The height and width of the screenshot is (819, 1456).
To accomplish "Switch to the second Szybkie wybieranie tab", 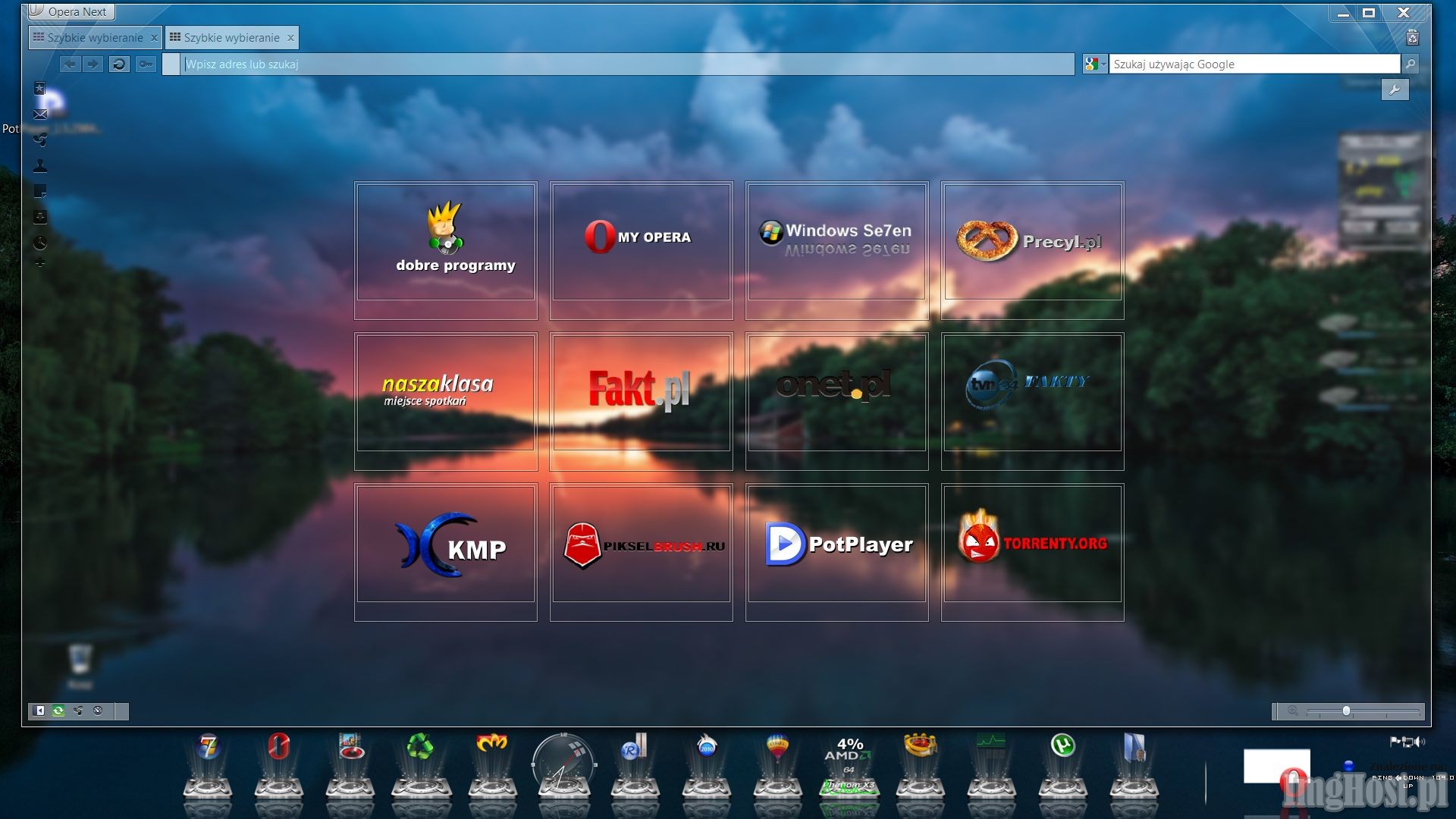I will [x=231, y=37].
